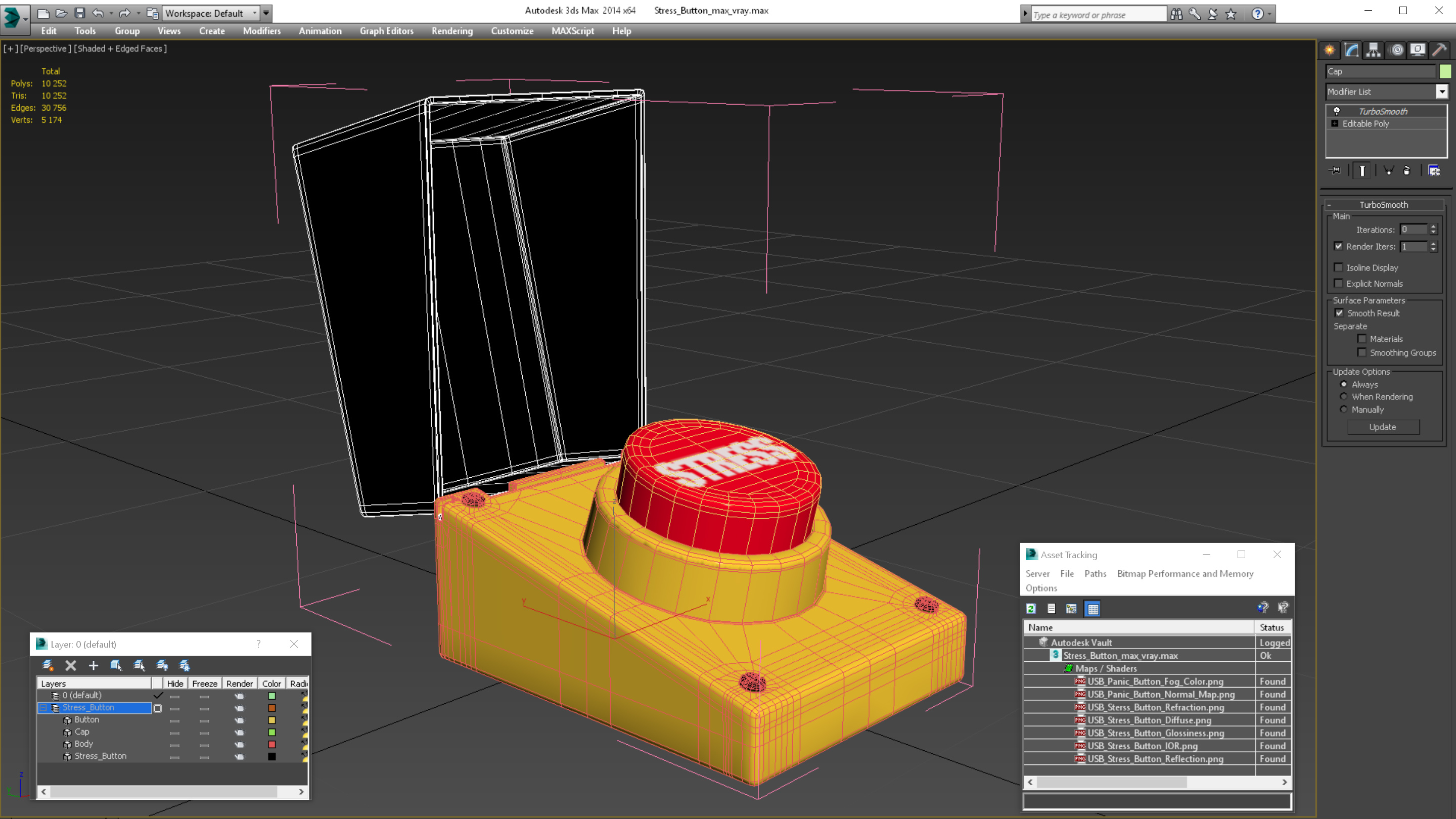Select When Rendering update option
This screenshot has width=1456, height=819.
[1344, 397]
